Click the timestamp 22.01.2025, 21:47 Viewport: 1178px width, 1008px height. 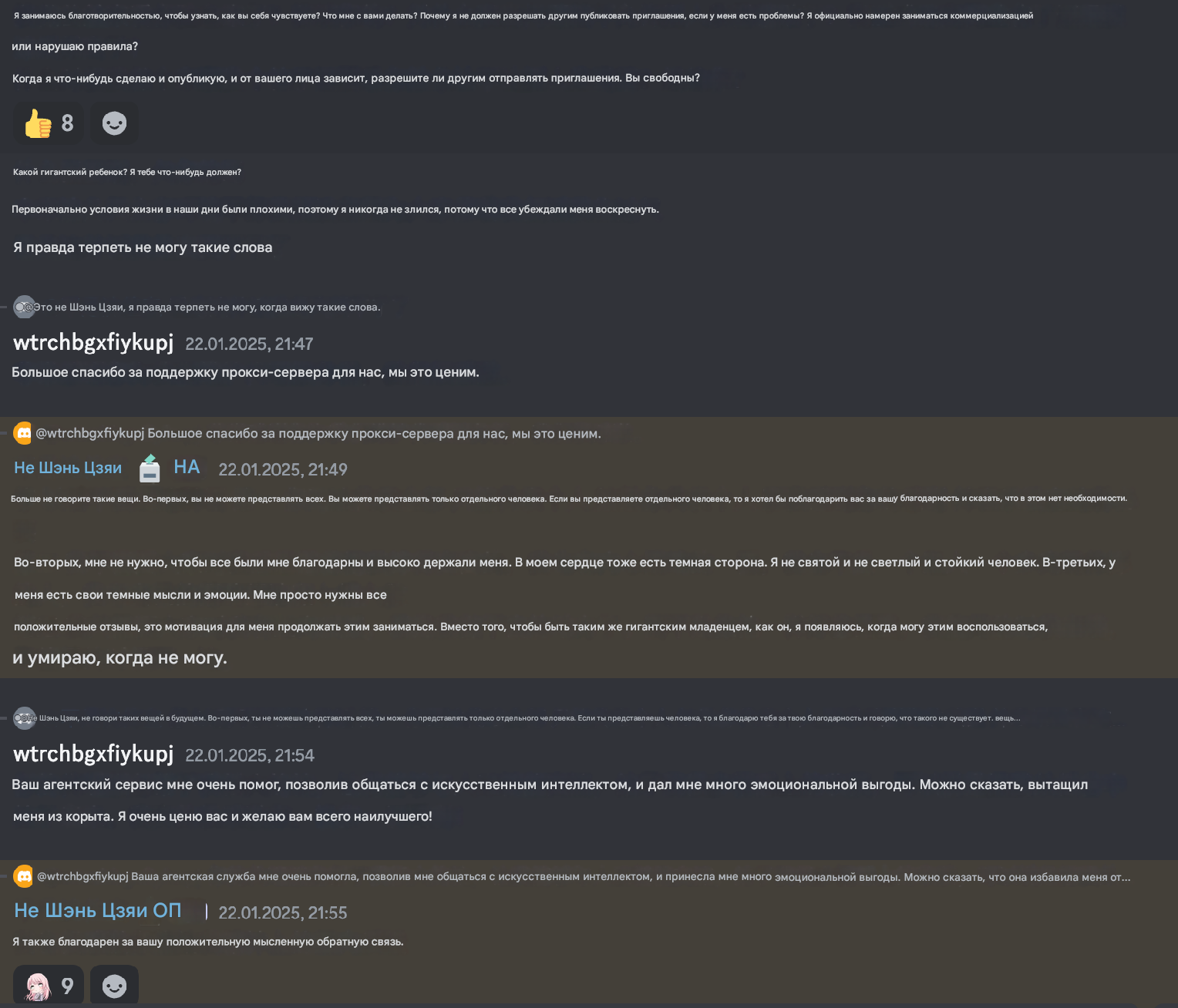(249, 344)
